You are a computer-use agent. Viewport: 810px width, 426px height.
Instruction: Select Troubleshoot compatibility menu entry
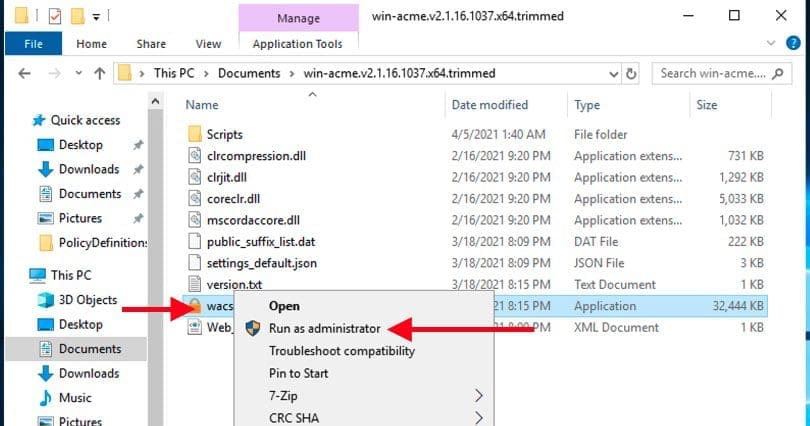(x=341, y=351)
